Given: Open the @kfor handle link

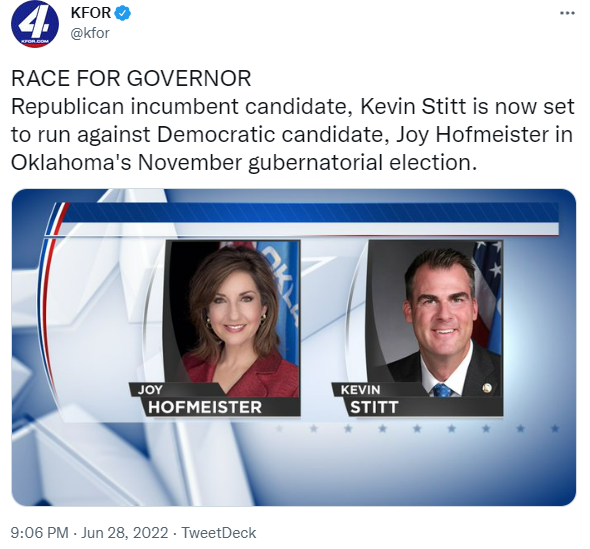Looking at the screenshot, I should click(x=90, y=33).
